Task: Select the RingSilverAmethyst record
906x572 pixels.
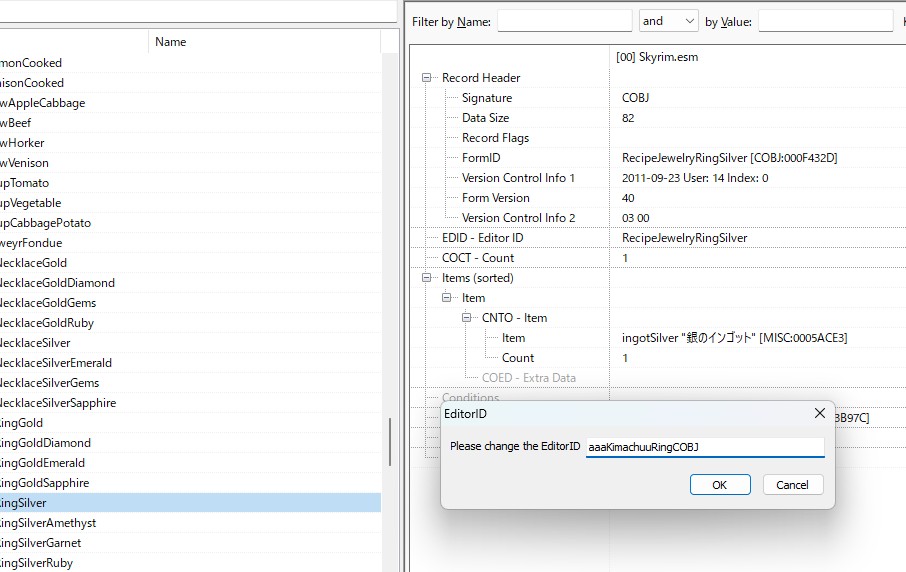Action: [48, 523]
